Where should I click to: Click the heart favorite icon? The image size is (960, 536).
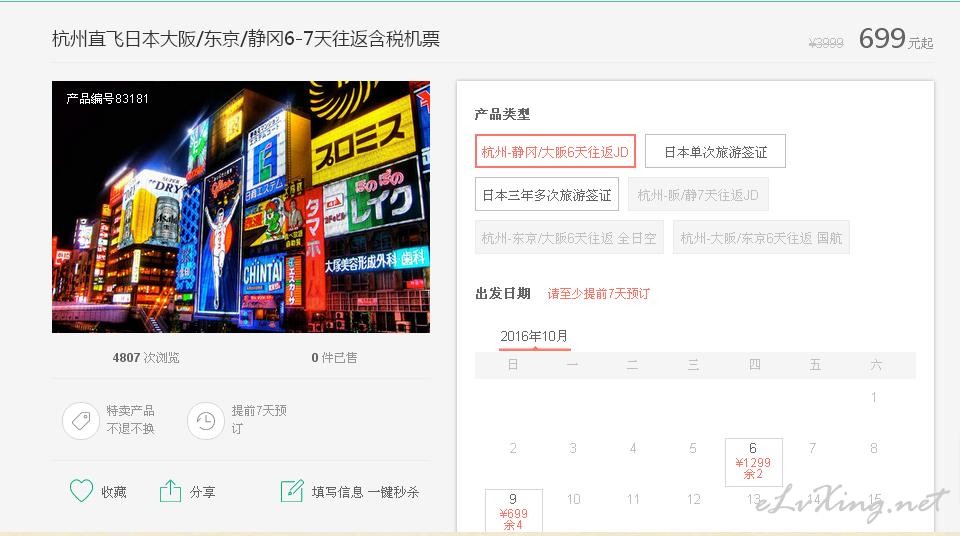click(x=81, y=491)
